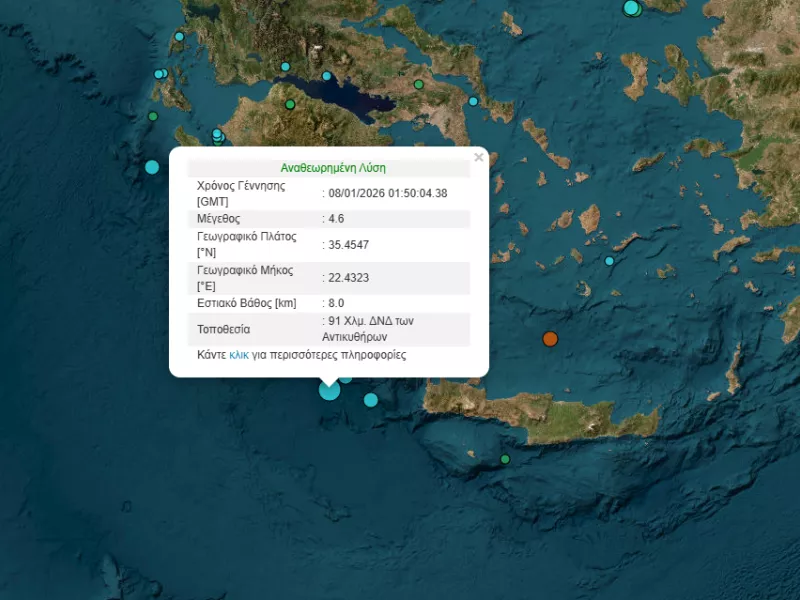800x600 pixels.
Task: Click the Αναθεωρημένη Λύση popup header
Action: (333, 168)
